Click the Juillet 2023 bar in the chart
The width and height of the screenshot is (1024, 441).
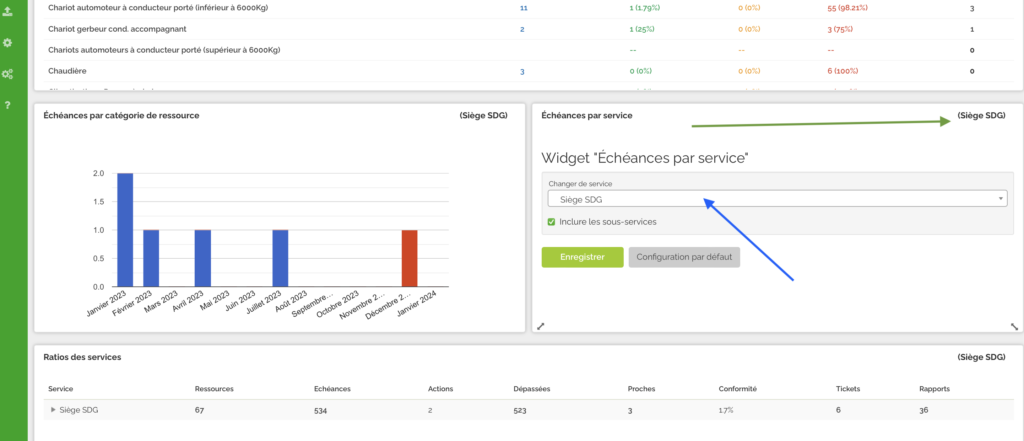coord(280,258)
